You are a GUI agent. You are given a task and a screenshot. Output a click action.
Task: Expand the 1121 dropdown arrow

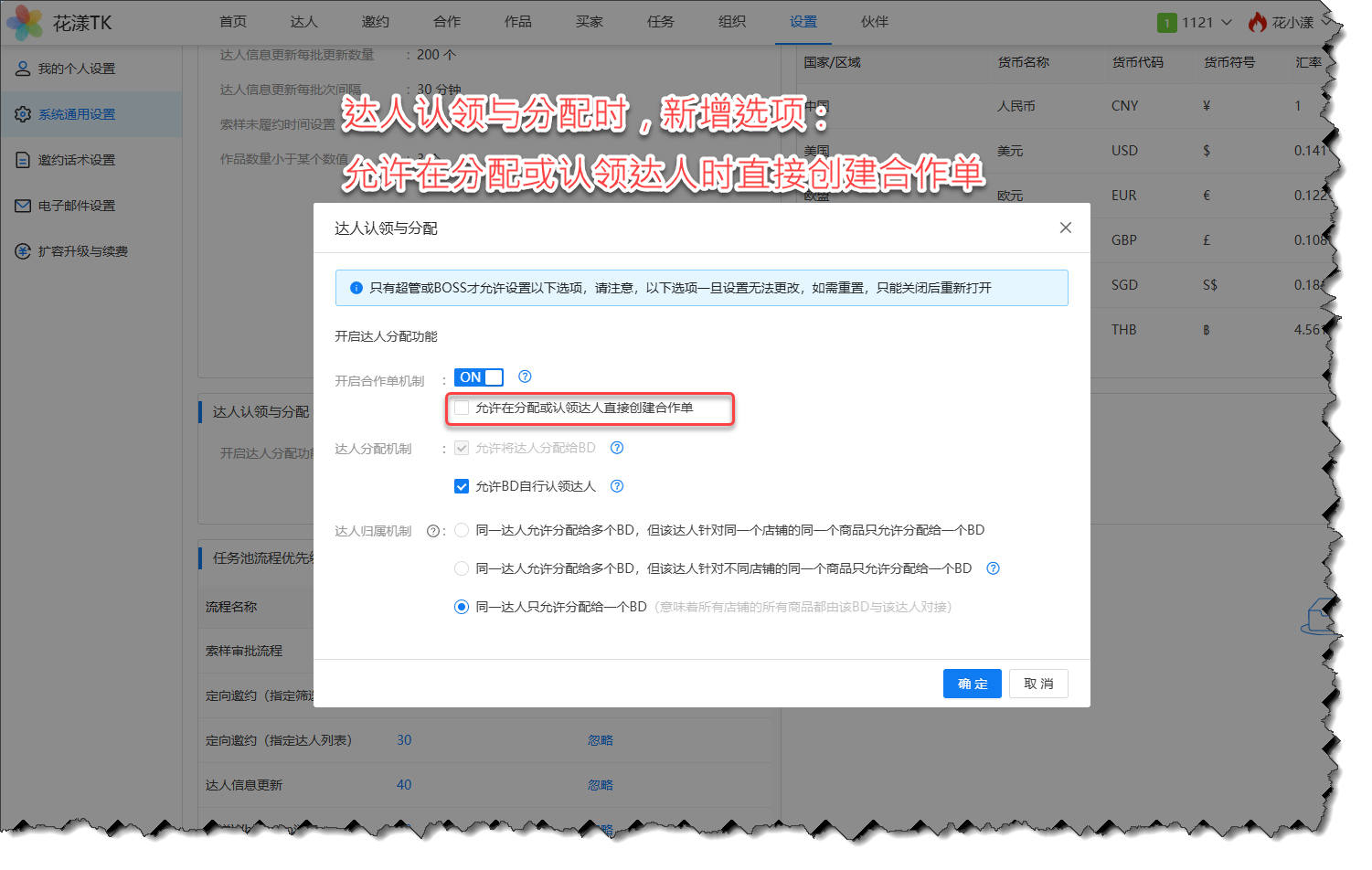(1227, 23)
